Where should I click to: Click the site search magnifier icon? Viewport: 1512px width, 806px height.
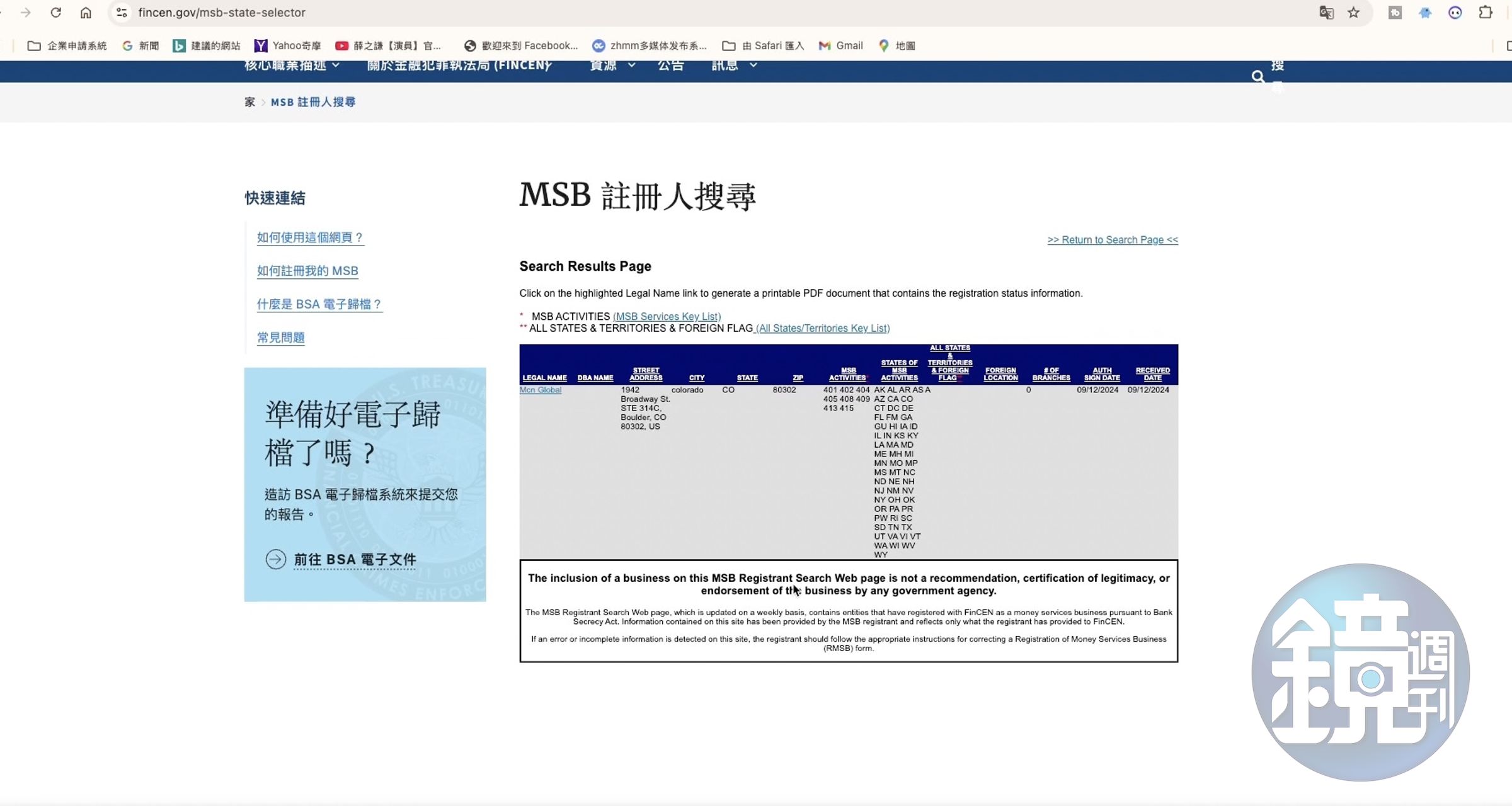[1257, 77]
